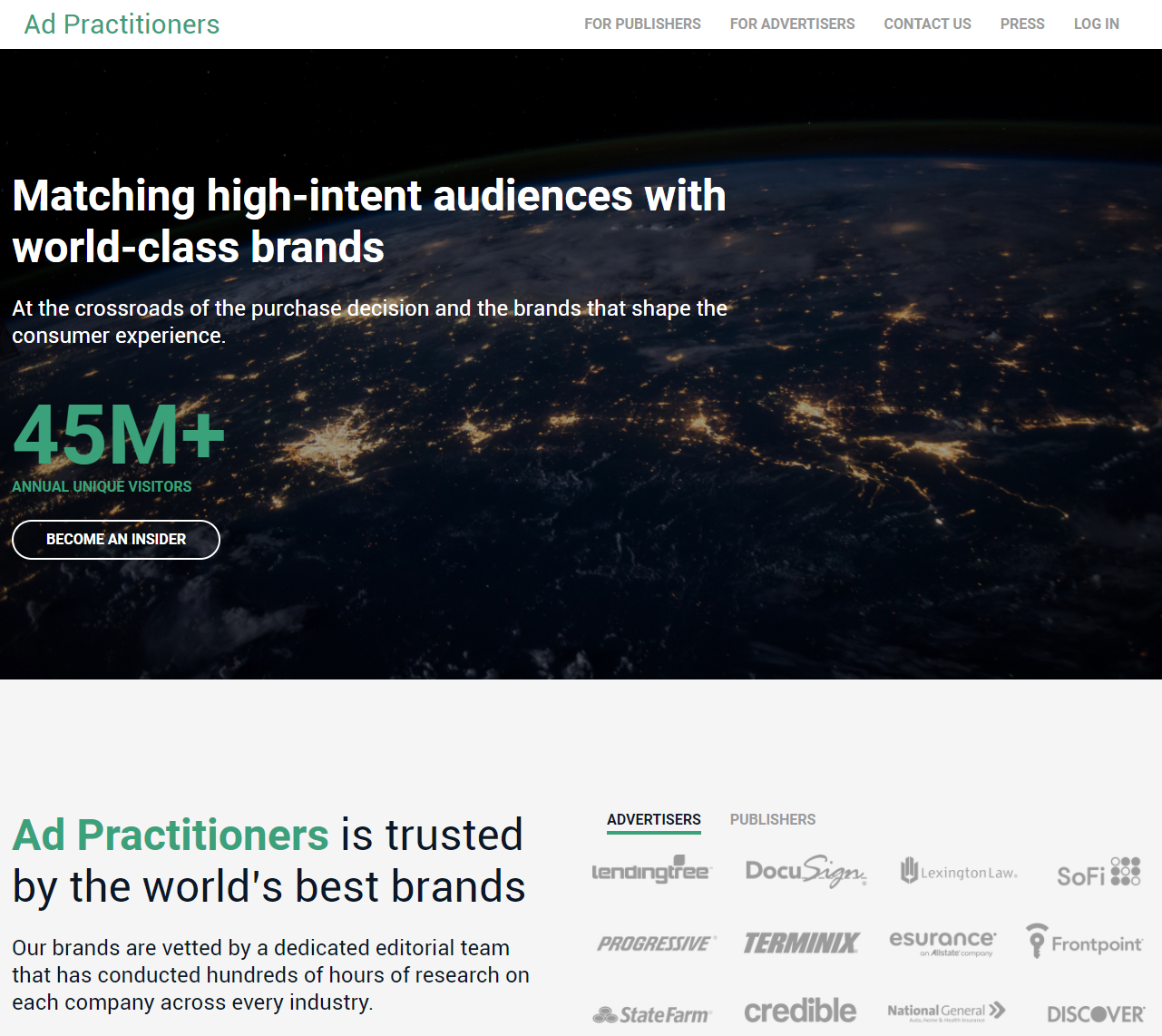This screenshot has height=1036, width=1162.
Task: Select the Lexington Law logo
Action: (x=959, y=872)
